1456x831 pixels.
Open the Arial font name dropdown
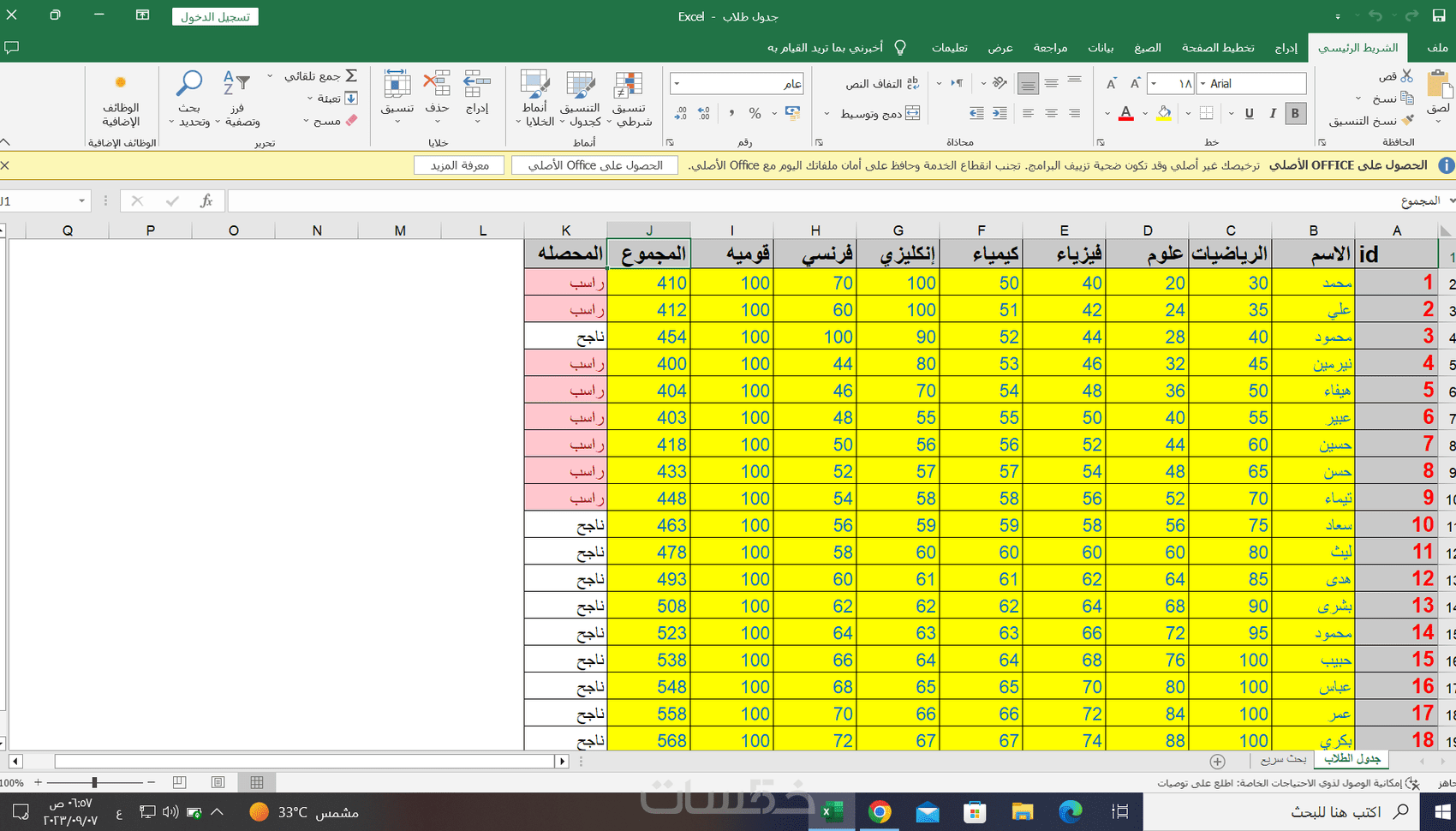[x=1203, y=84]
